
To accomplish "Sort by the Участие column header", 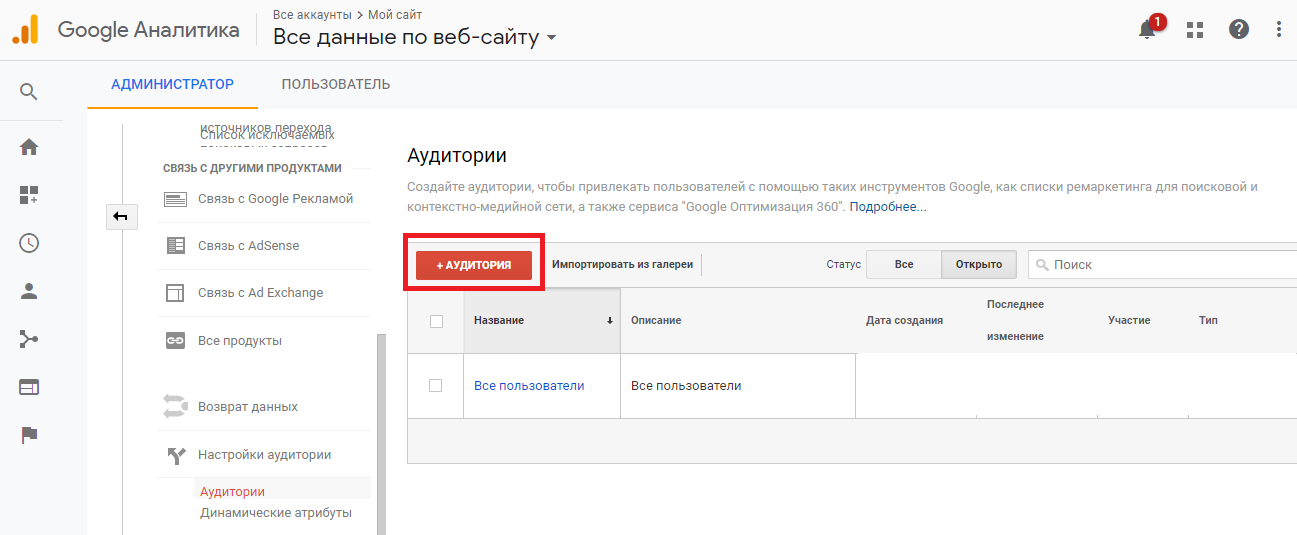I will [1129, 320].
